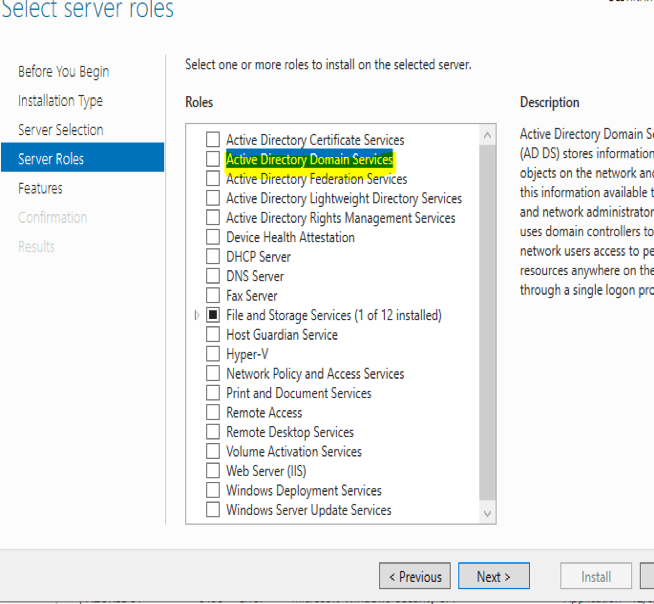Select the Print and Document Services role
Viewport: 654px width, 604px height.
coord(298,393)
